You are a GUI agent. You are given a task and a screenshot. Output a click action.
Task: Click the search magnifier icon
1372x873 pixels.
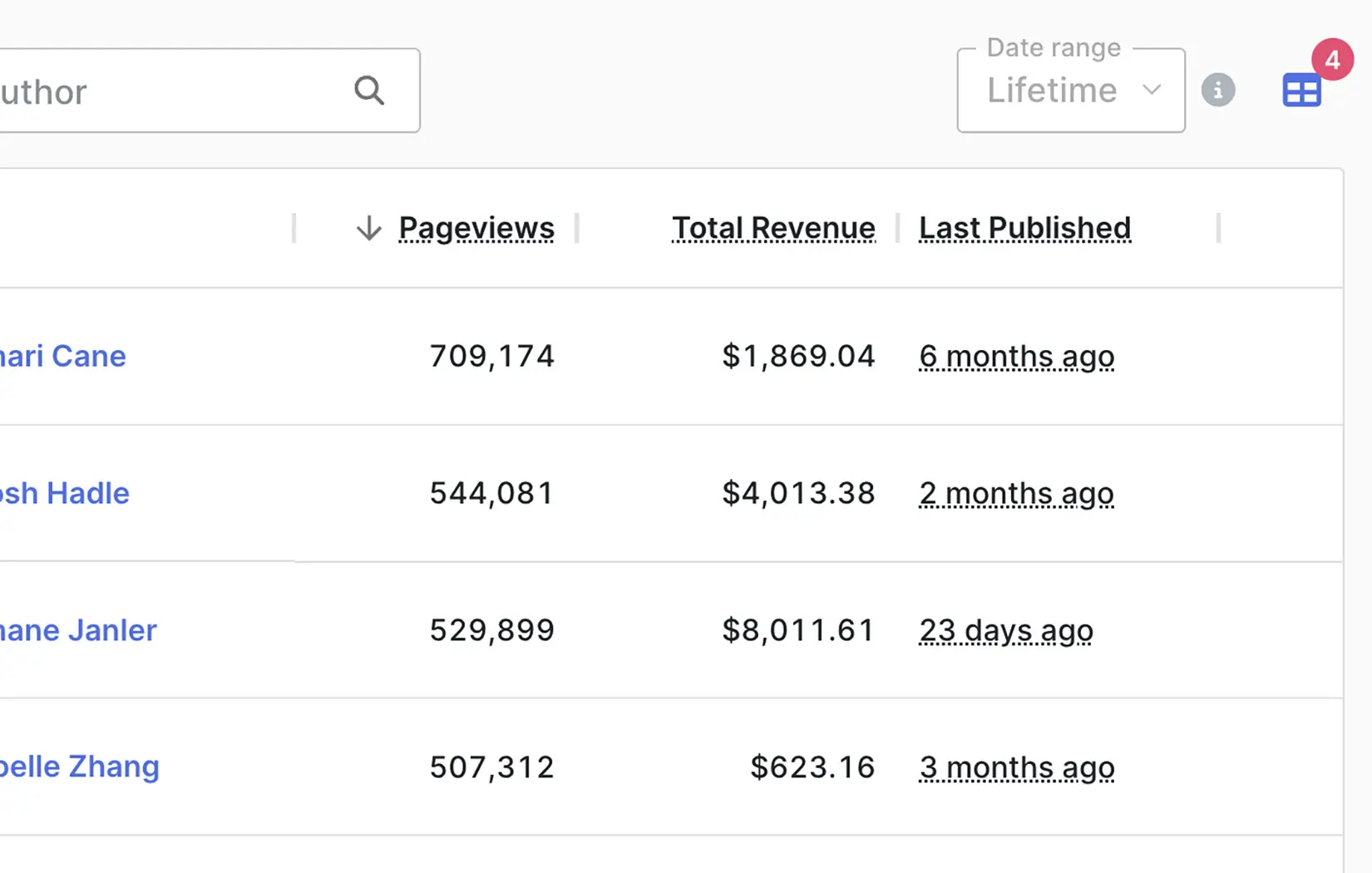pos(369,90)
